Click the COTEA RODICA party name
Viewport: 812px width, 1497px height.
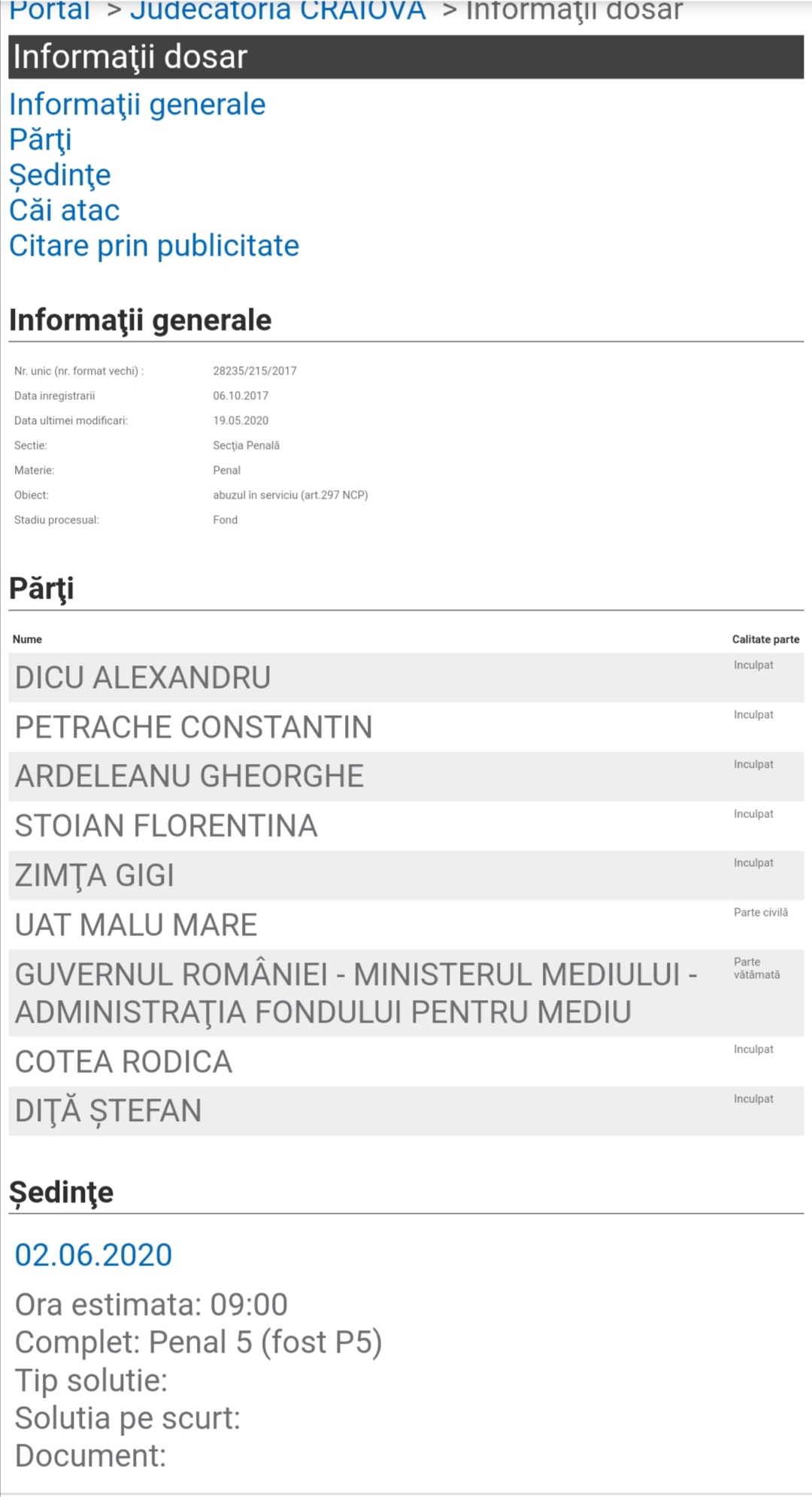pos(124,1062)
